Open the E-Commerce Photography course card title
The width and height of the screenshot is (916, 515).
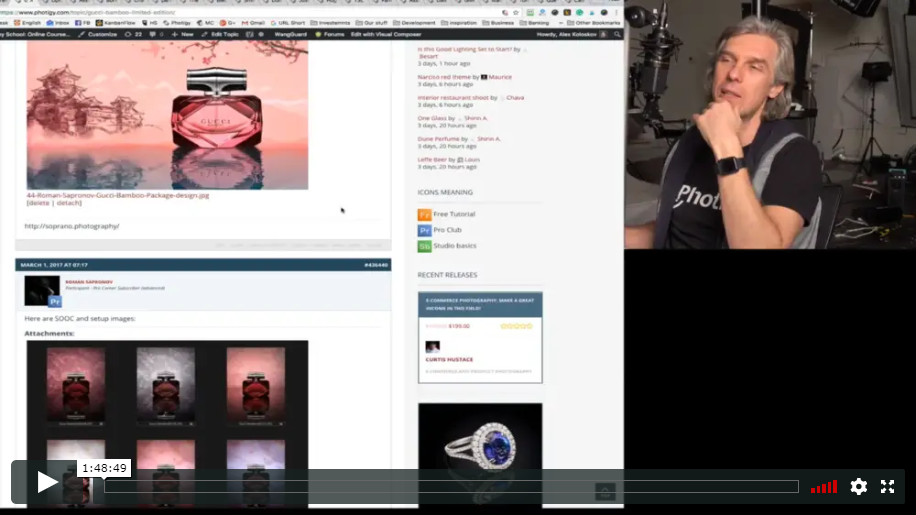point(480,304)
